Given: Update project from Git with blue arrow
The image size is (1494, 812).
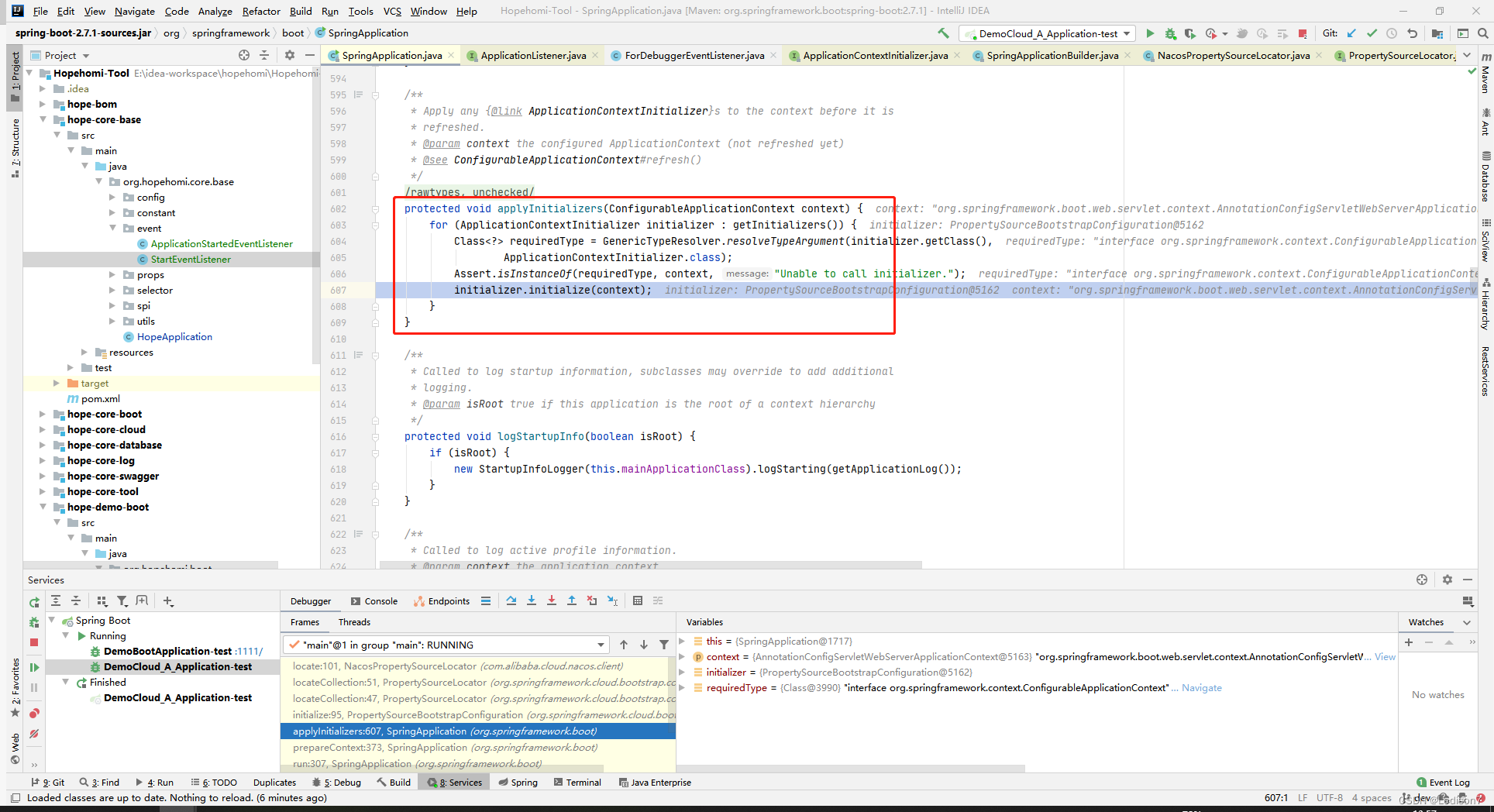Looking at the screenshot, I should coord(1351,33).
